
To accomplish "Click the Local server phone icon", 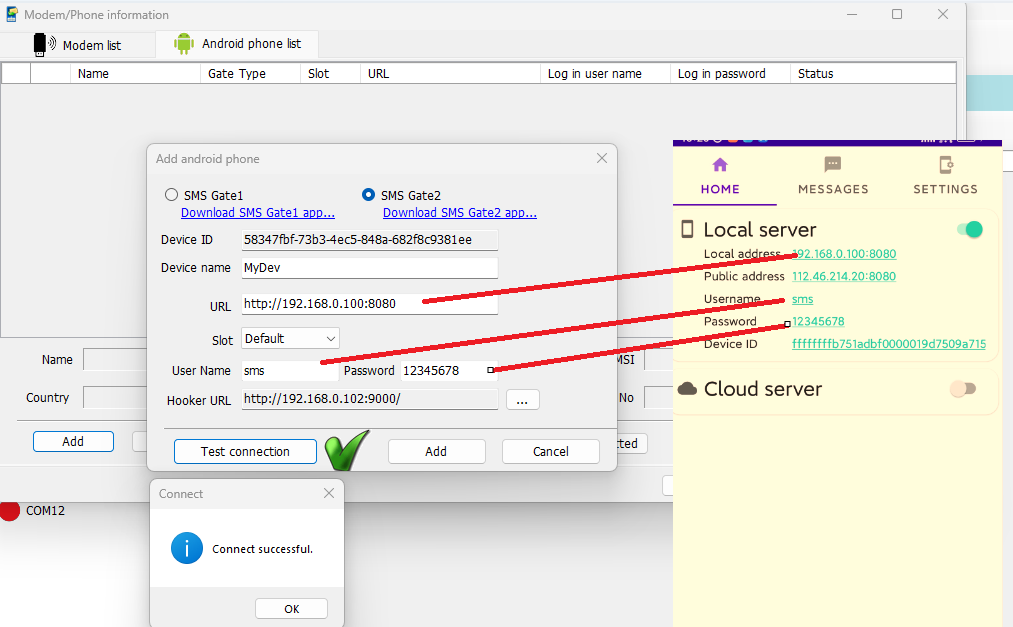I will point(687,229).
